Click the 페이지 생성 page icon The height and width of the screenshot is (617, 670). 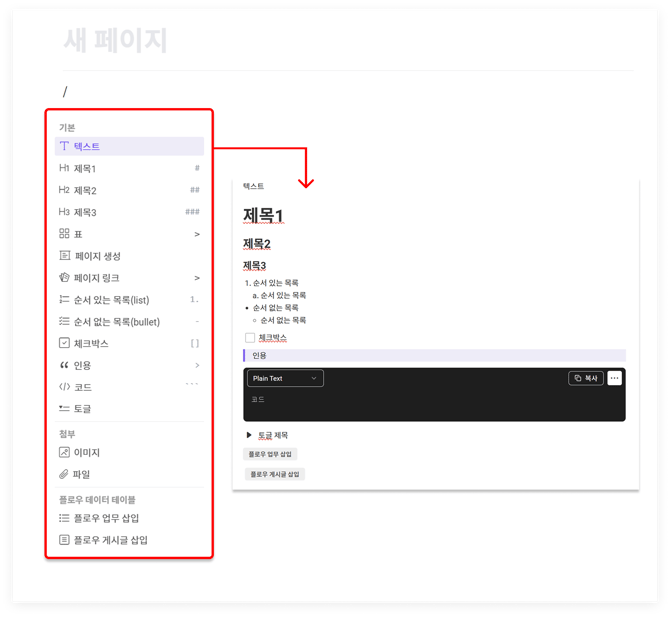coord(64,256)
